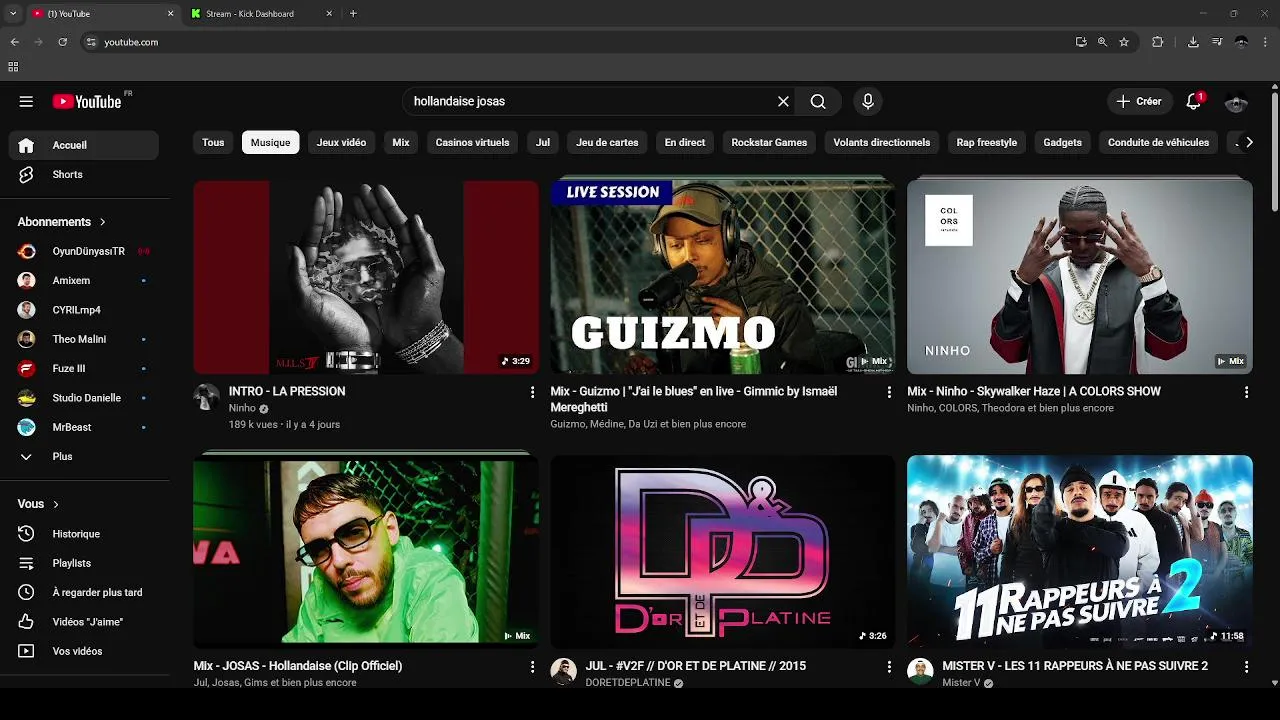The width and height of the screenshot is (1280, 720).
Task: Open Historique in sidebar
Action: pos(84,534)
